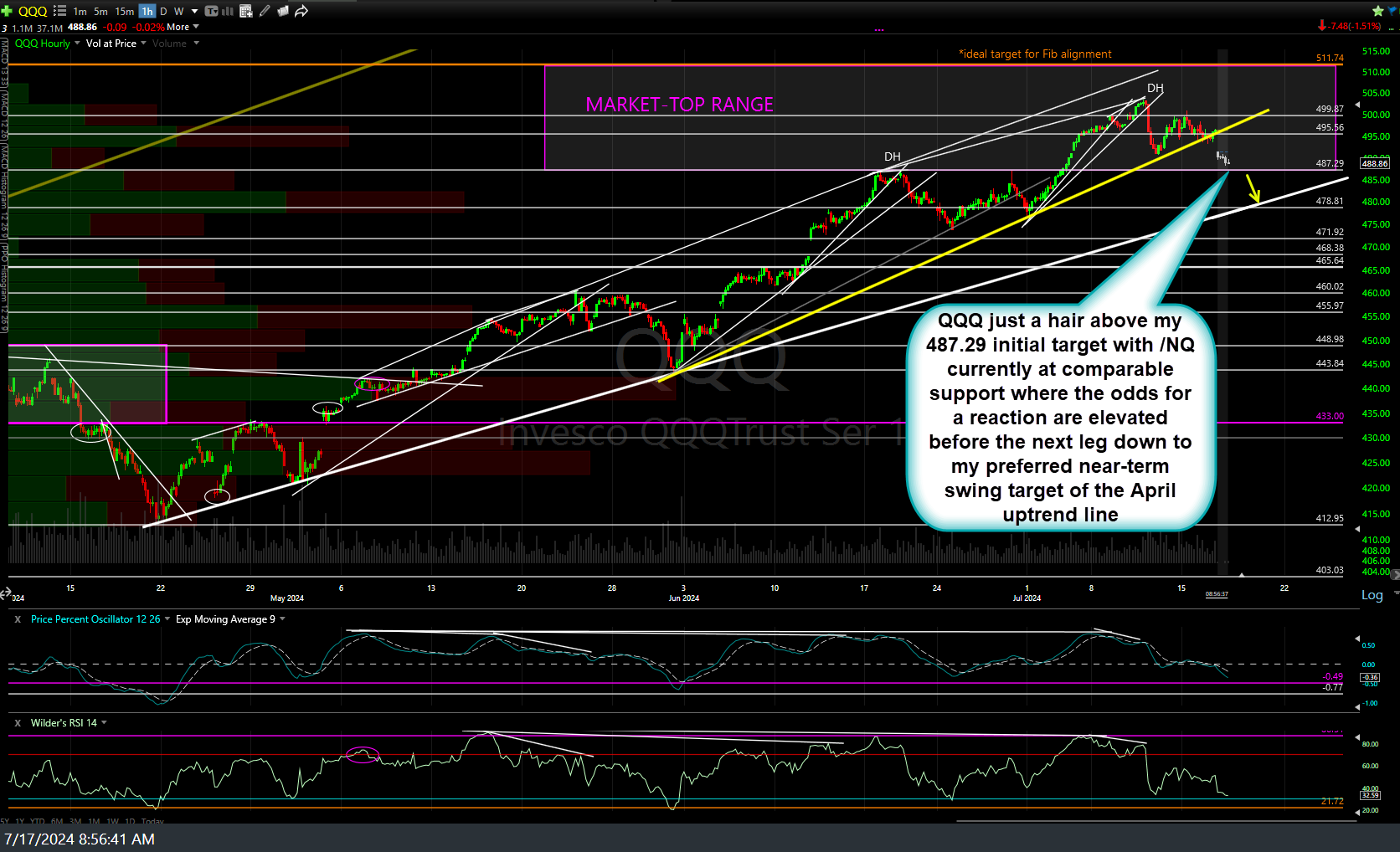Viewport: 1400px width, 852px height.
Task: Click the horizontal expand arrows icon by time axis
Action: [5, 593]
